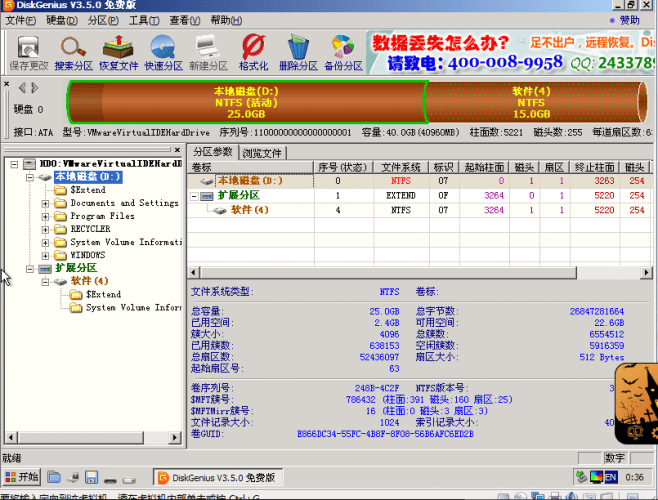
Task: Click the 赞助 sponsor link
Action: click(625, 20)
